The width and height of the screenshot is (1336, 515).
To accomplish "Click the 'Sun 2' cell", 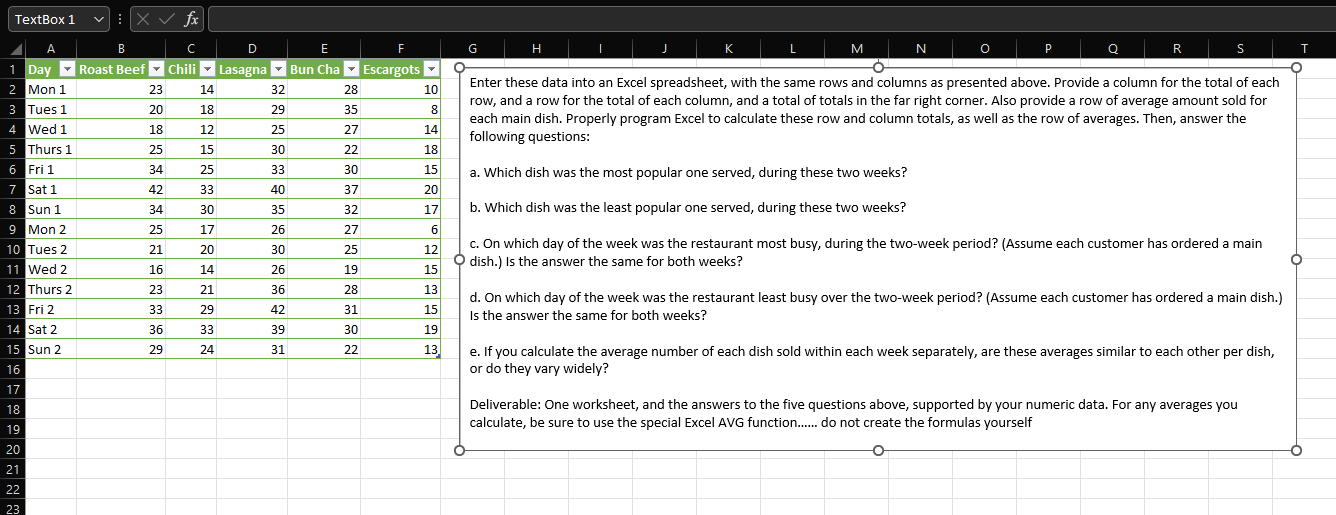I will pyautogui.click(x=50, y=349).
